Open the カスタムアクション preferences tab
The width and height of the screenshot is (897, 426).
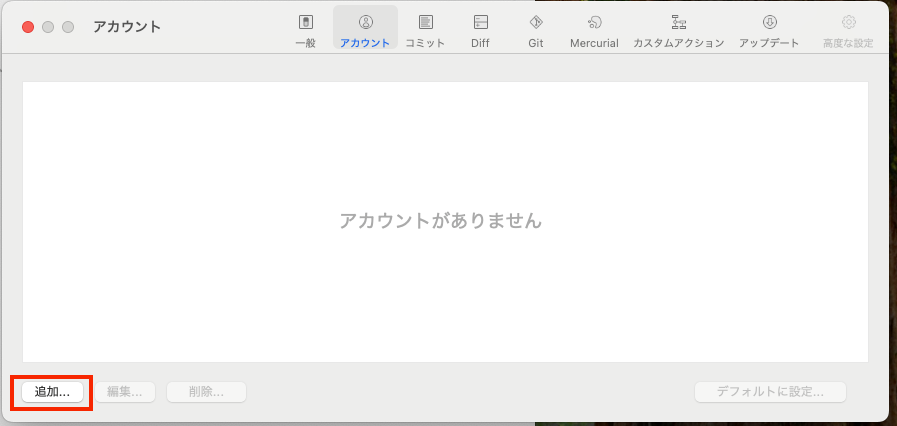[678, 30]
